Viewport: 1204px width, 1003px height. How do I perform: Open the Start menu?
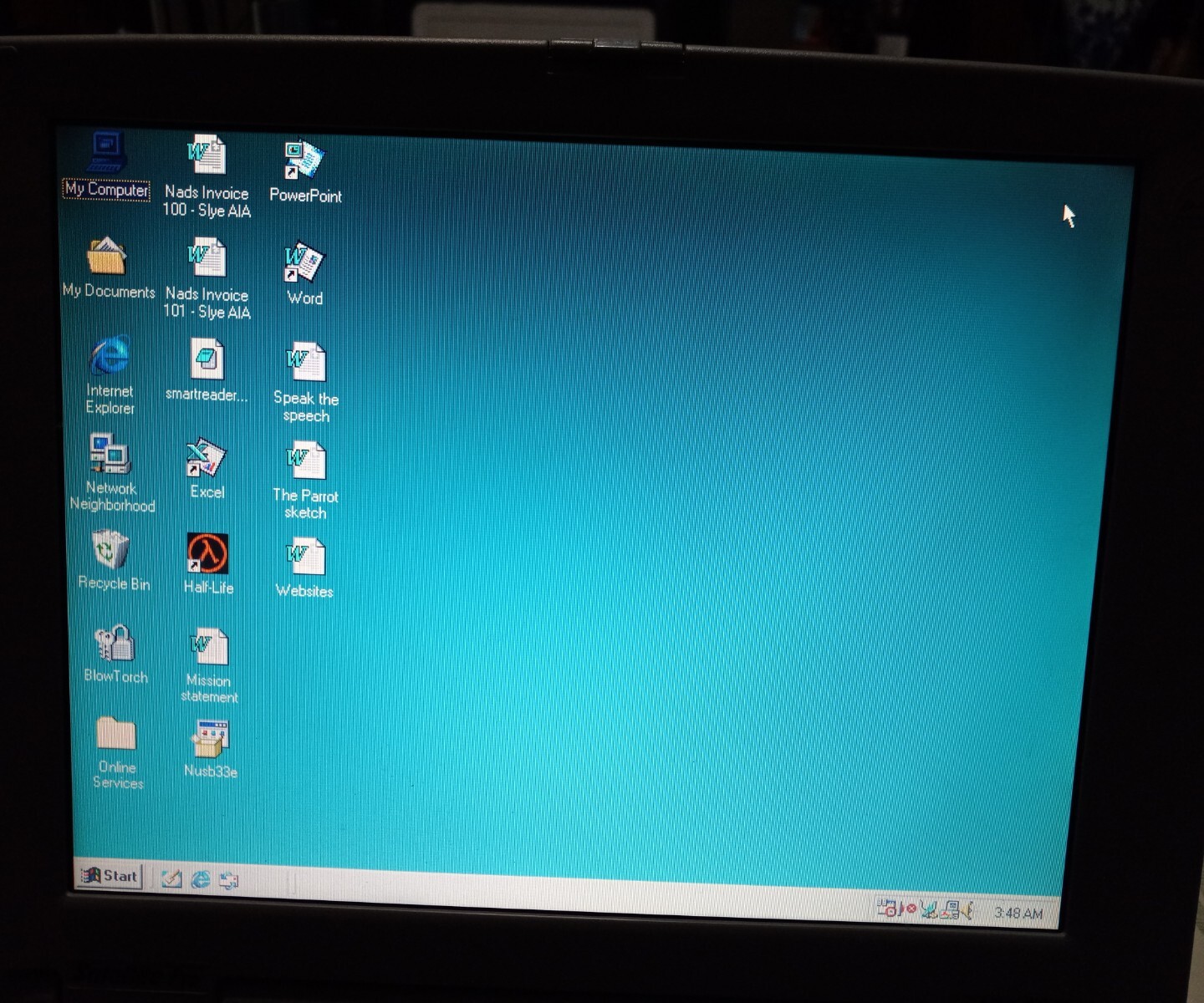pos(110,876)
